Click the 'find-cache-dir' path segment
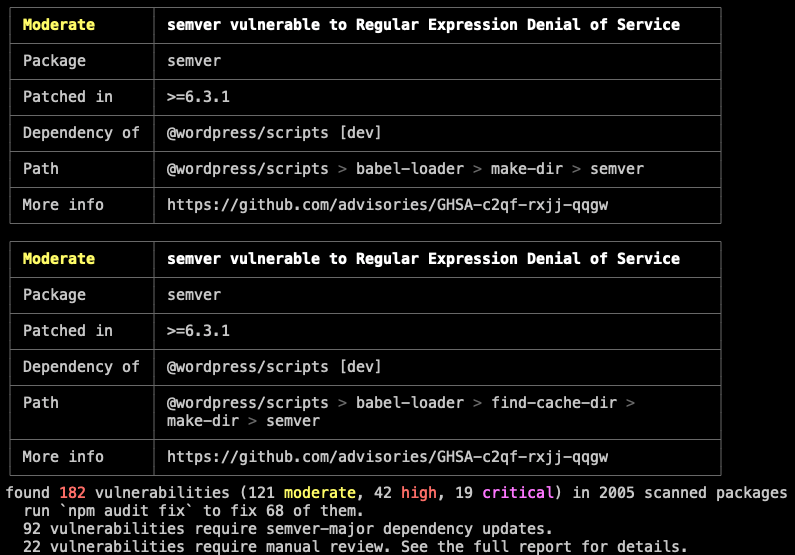The height and width of the screenshot is (555, 795). tap(554, 403)
